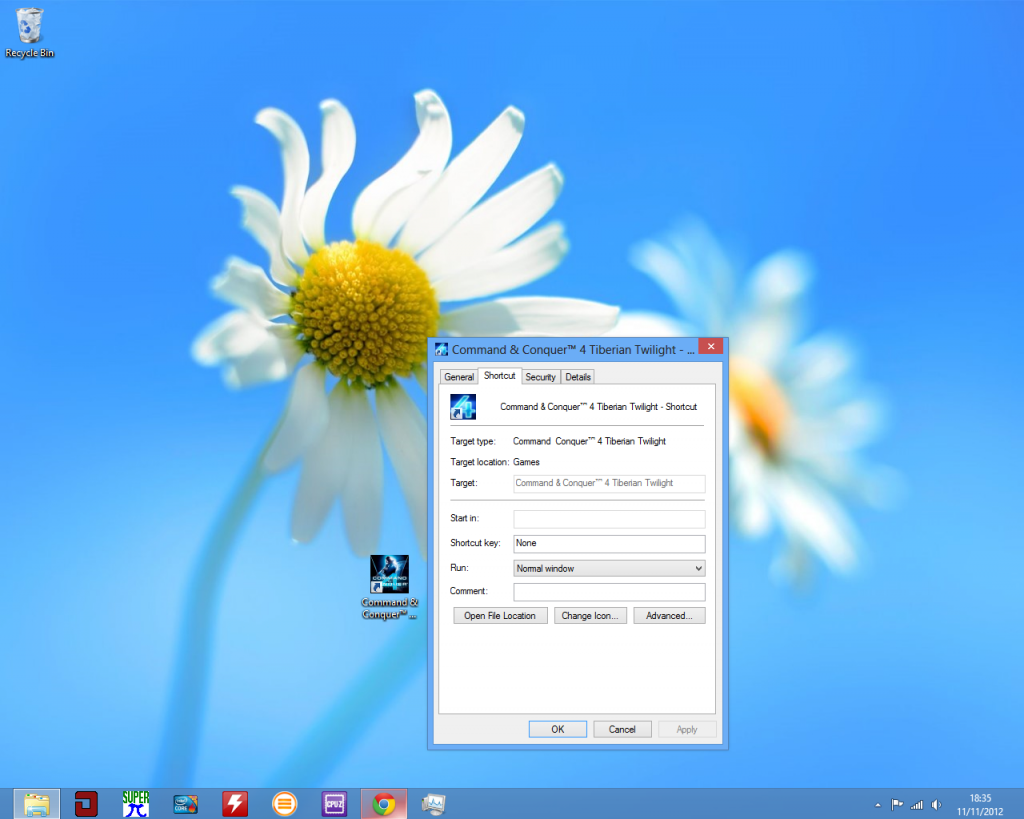Click the greyed-out Target field

(x=609, y=483)
